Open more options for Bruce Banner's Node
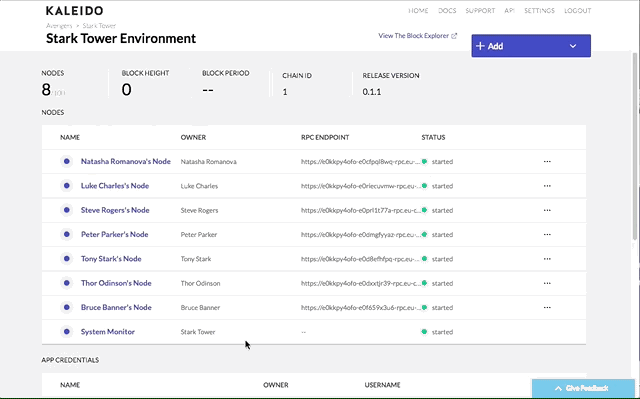Viewport: 640px width, 399px height. [547, 307]
